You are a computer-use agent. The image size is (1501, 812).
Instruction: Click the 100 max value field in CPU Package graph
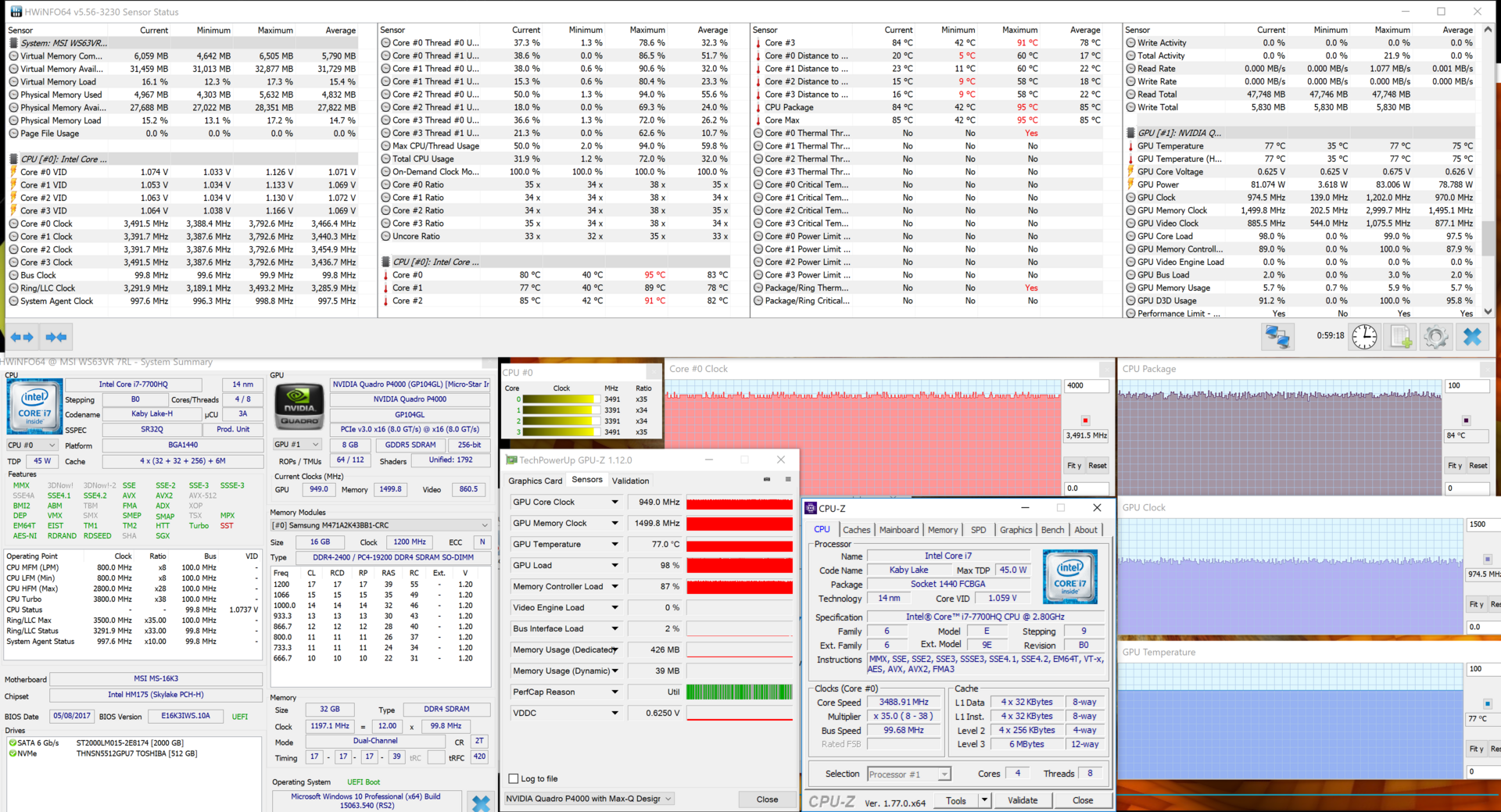click(1467, 385)
